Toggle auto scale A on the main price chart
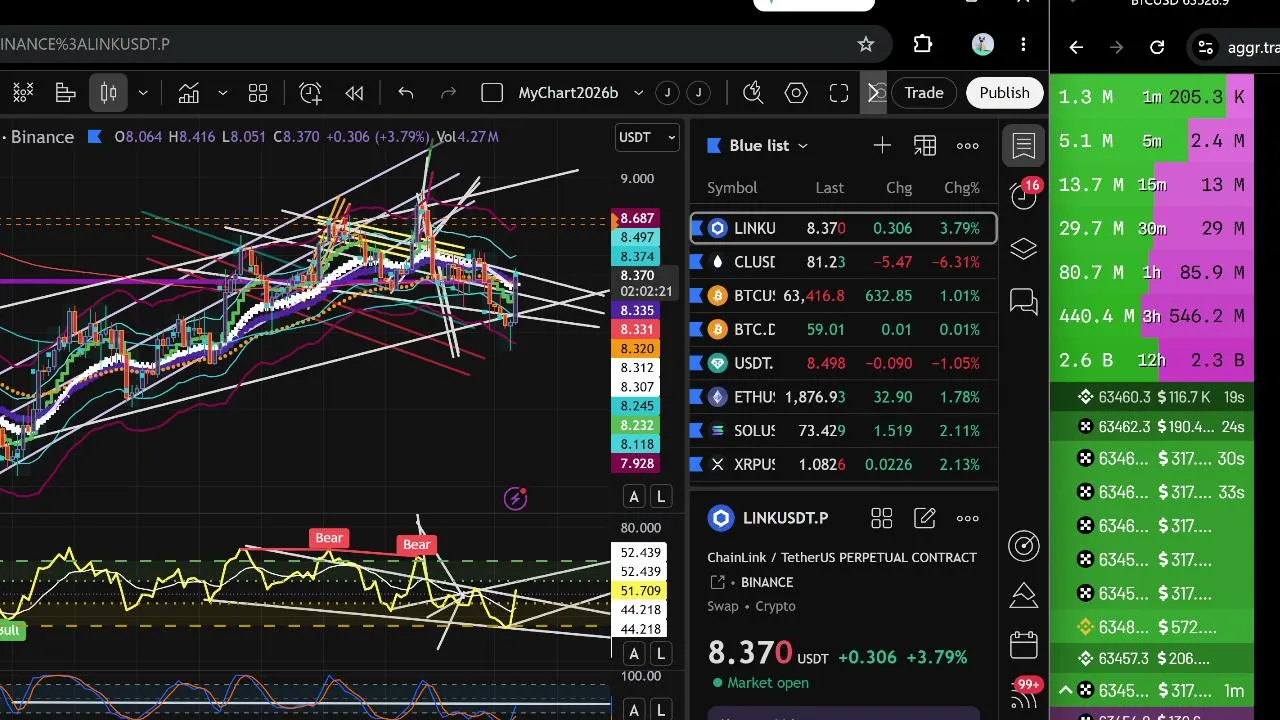The width and height of the screenshot is (1280, 720). pos(634,497)
